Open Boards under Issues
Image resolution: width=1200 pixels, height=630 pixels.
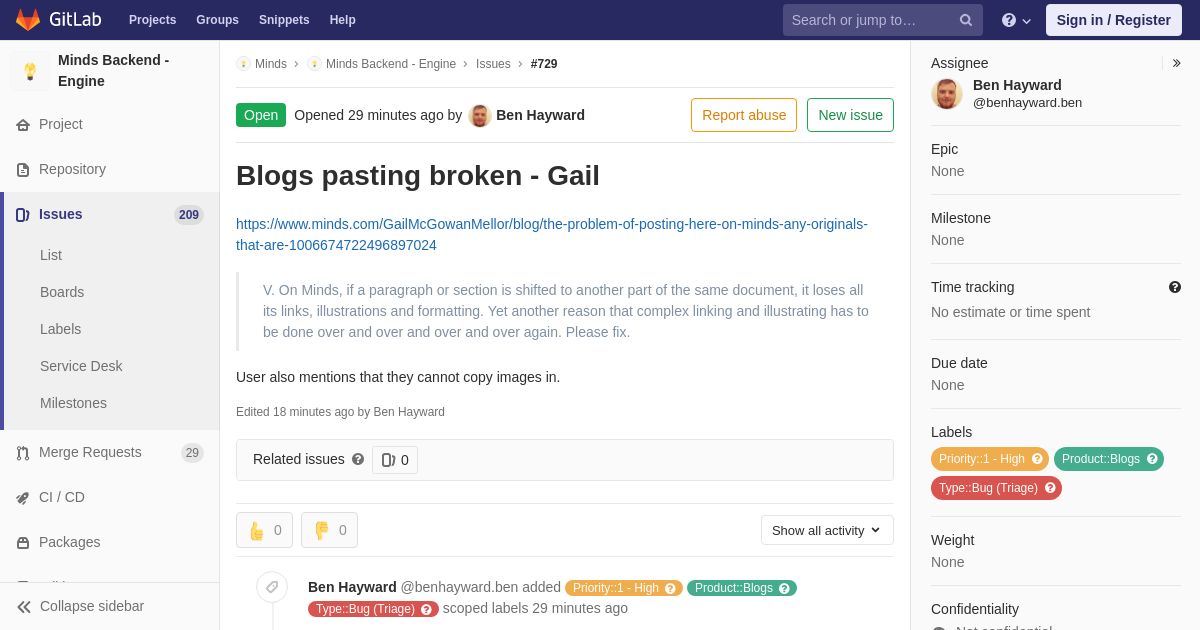tap(62, 292)
